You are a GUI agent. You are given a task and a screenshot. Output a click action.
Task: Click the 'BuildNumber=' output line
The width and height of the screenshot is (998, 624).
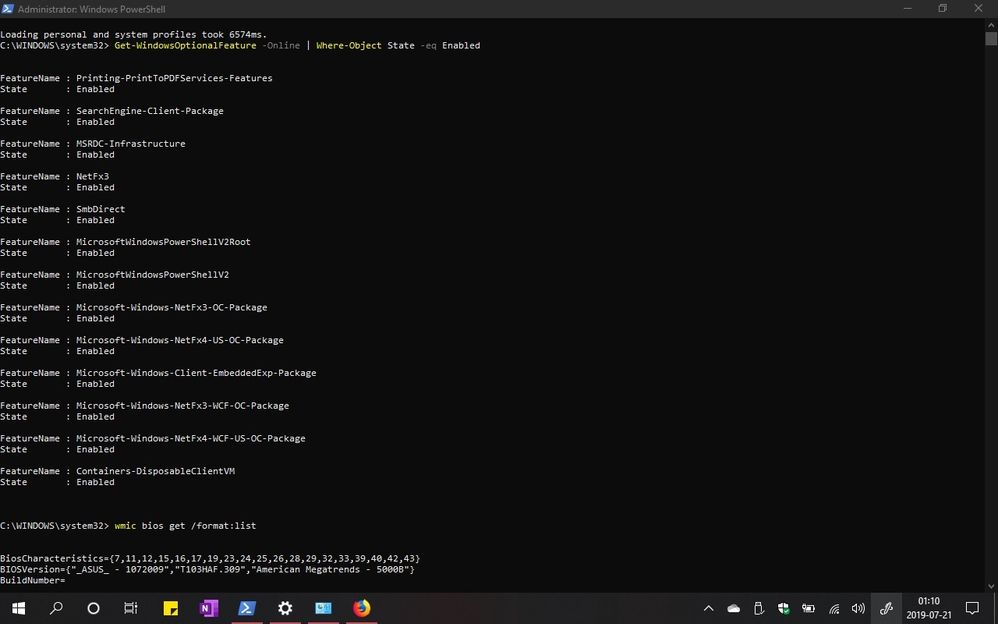click(32, 580)
